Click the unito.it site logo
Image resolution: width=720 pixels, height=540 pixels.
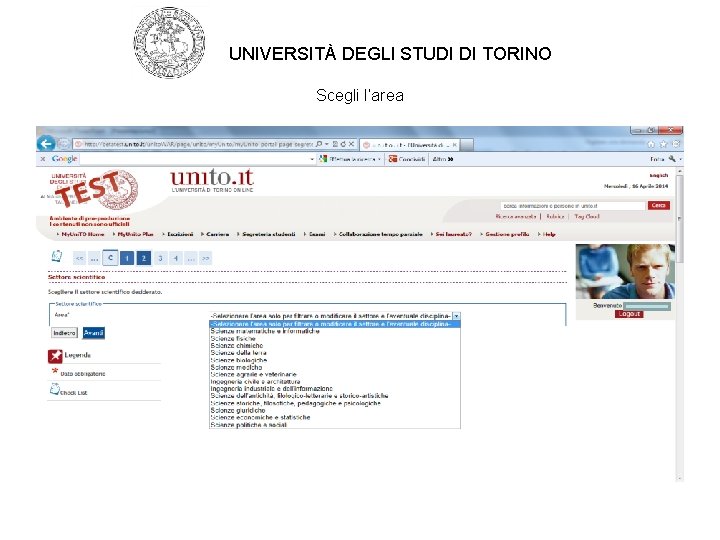[212, 180]
